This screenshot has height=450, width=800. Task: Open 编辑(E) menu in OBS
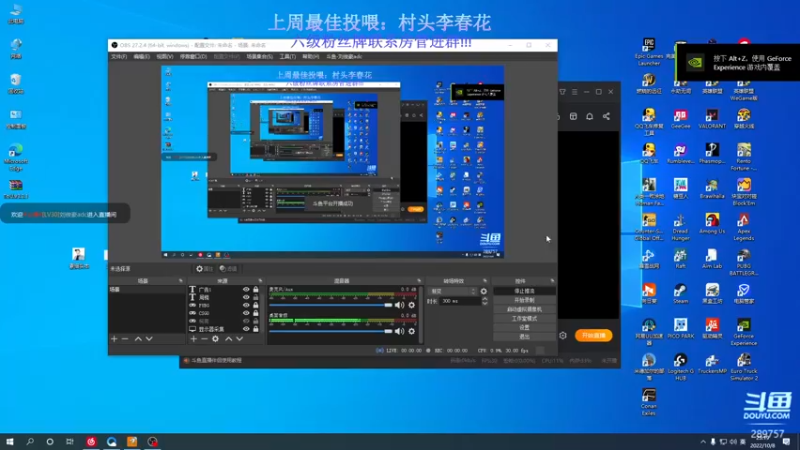(142, 57)
